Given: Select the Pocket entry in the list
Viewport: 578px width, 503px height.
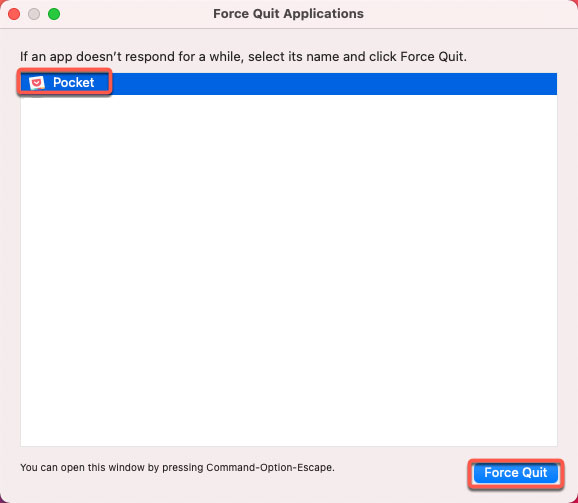Looking at the screenshot, I should [289, 84].
